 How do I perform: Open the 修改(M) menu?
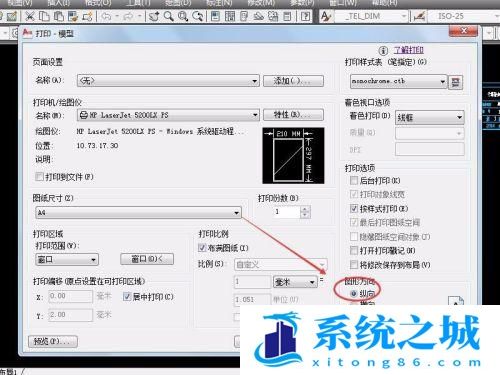(x=261, y=3)
